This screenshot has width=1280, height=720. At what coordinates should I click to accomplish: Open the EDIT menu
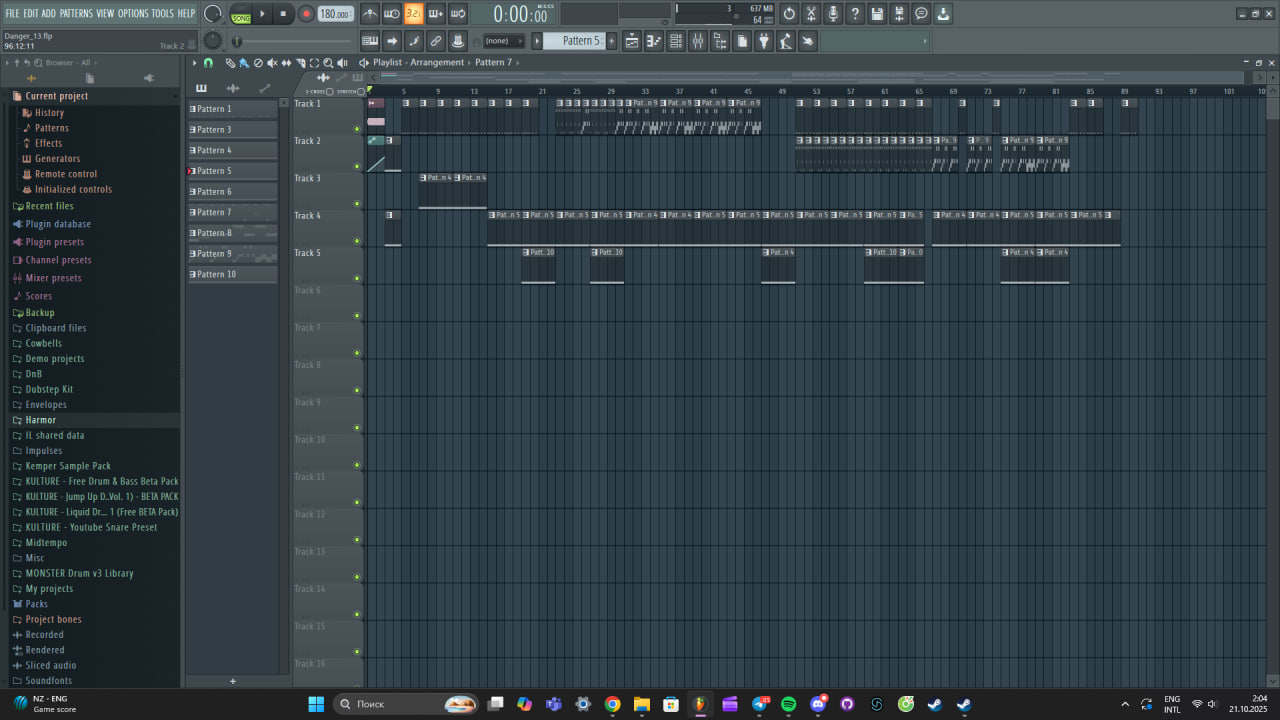(x=31, y=13)
